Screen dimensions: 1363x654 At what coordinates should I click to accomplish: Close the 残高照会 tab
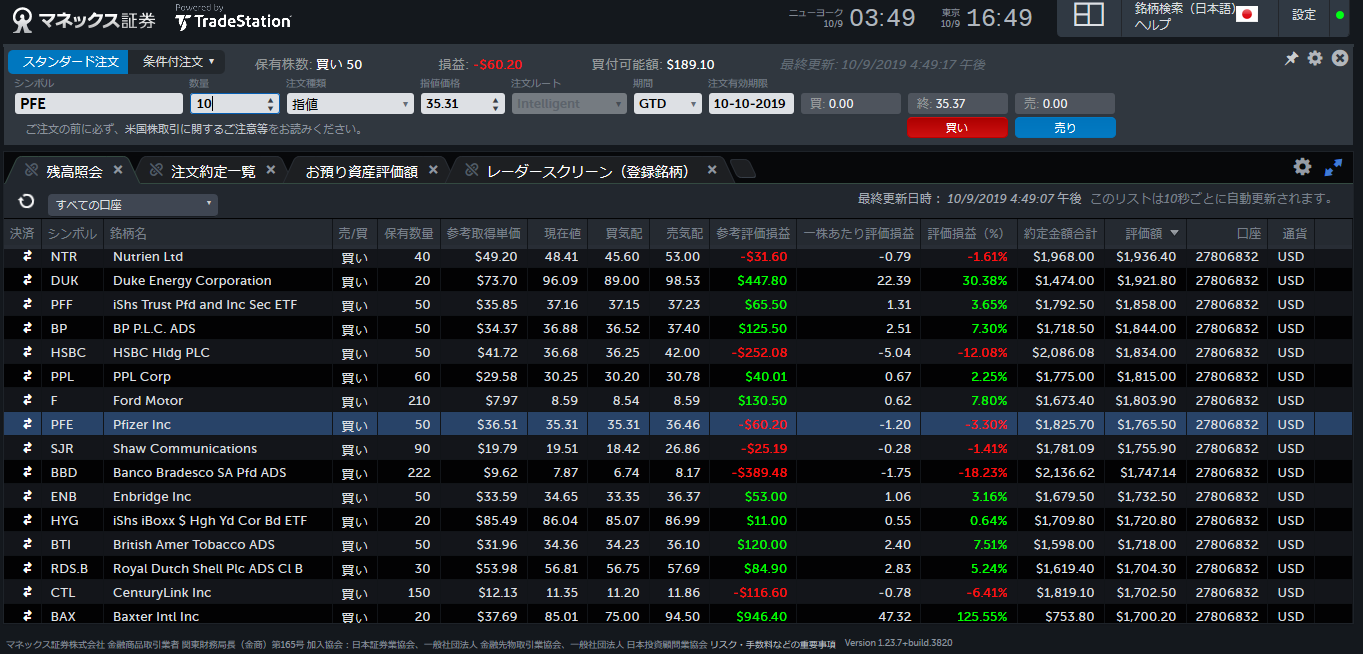click(x=118, y=170)
